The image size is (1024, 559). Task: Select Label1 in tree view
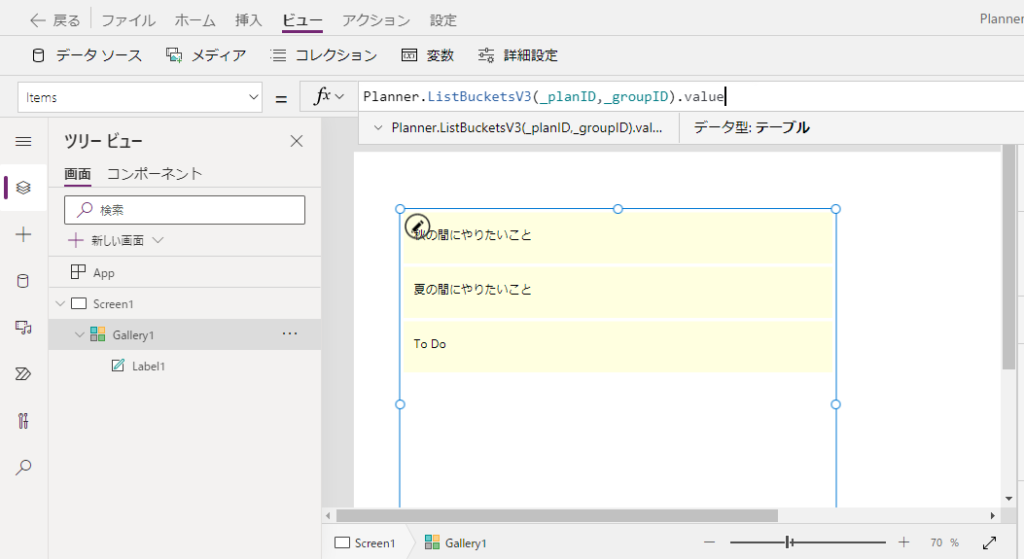point(185,366)
